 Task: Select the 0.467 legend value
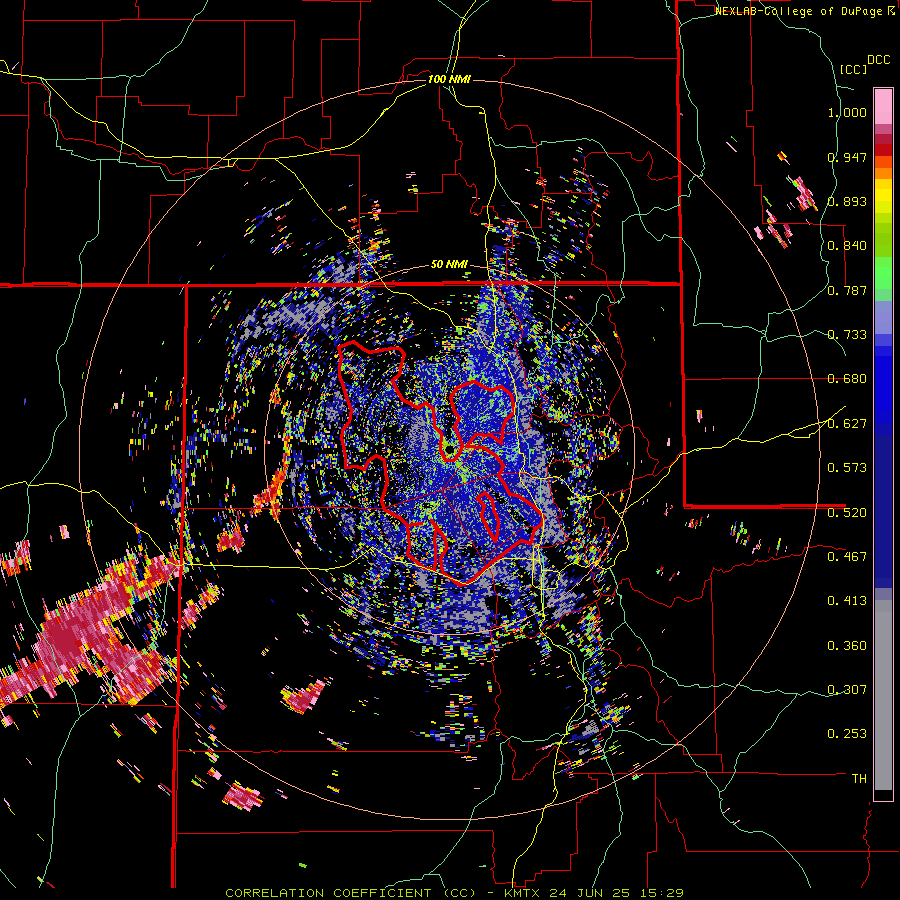click(x=847, y=557)
